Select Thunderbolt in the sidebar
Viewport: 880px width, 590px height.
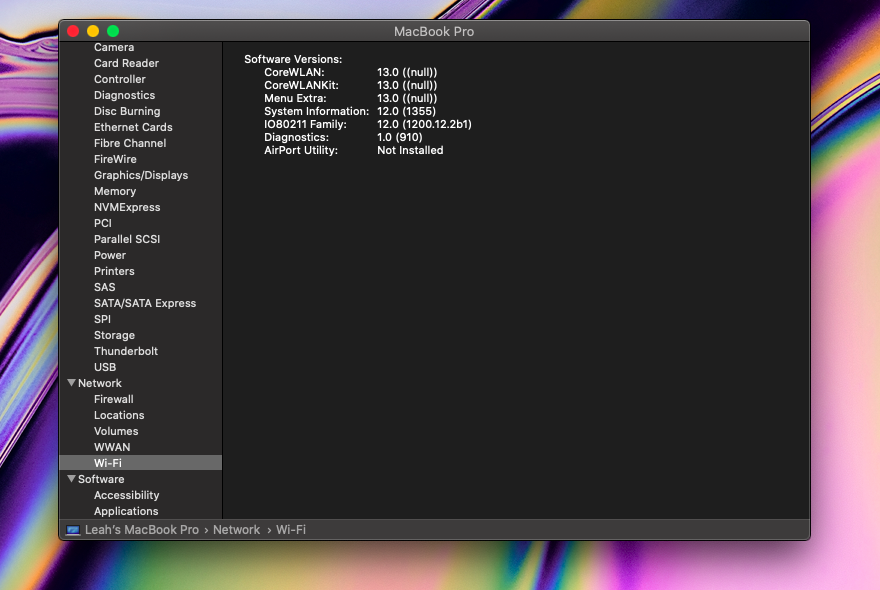coord(126,351)
